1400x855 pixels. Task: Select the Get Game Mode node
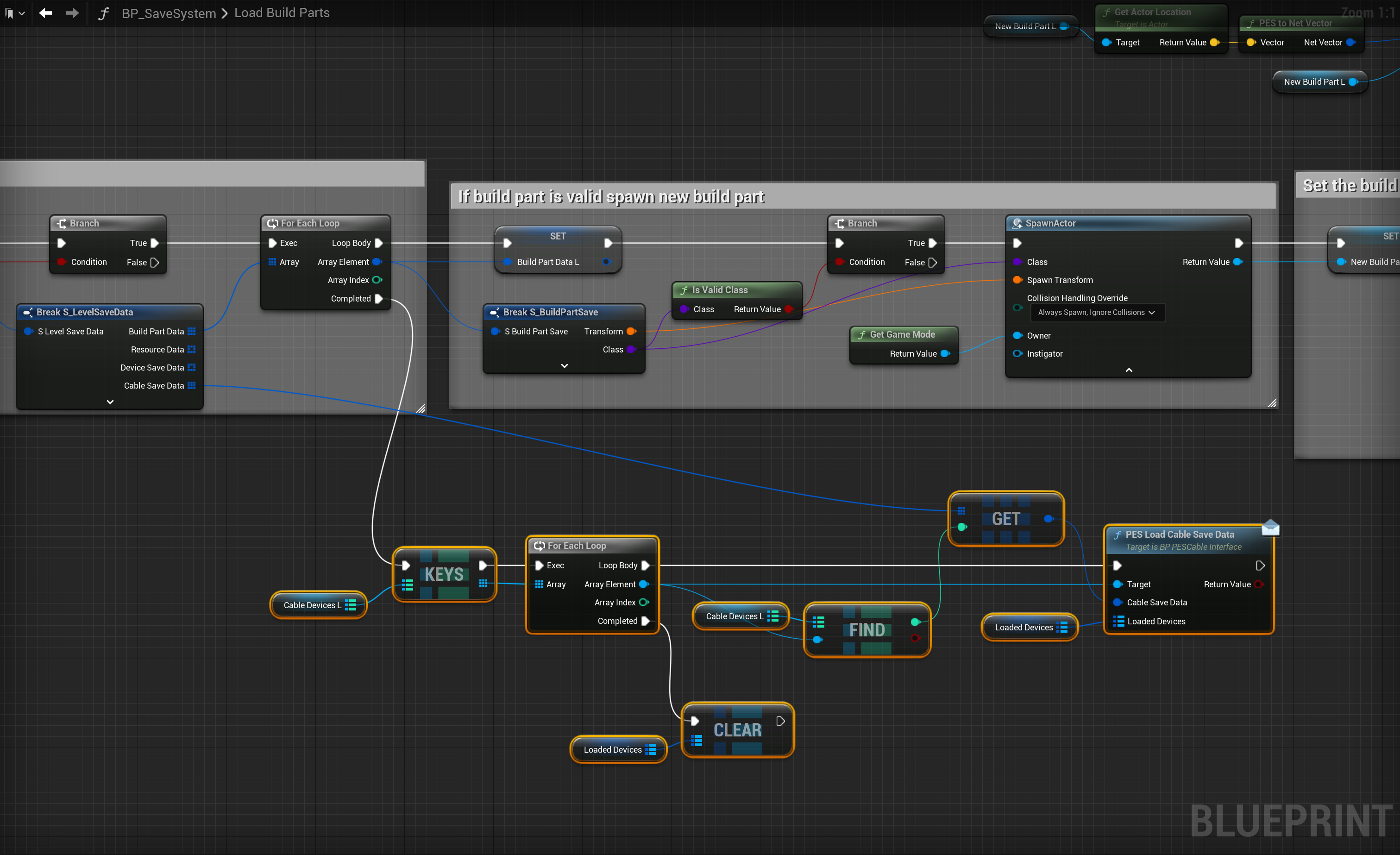[902, 334]
